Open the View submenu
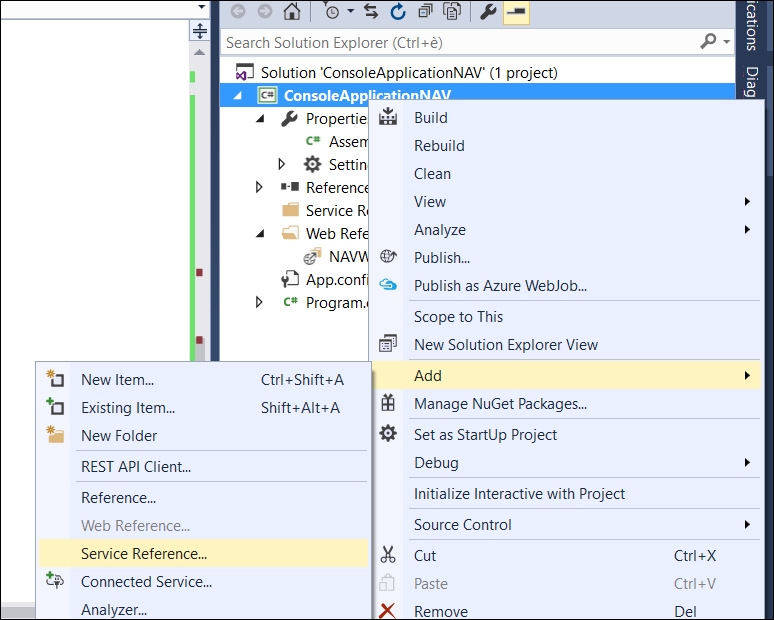774x620 pixels. [567, 201]
